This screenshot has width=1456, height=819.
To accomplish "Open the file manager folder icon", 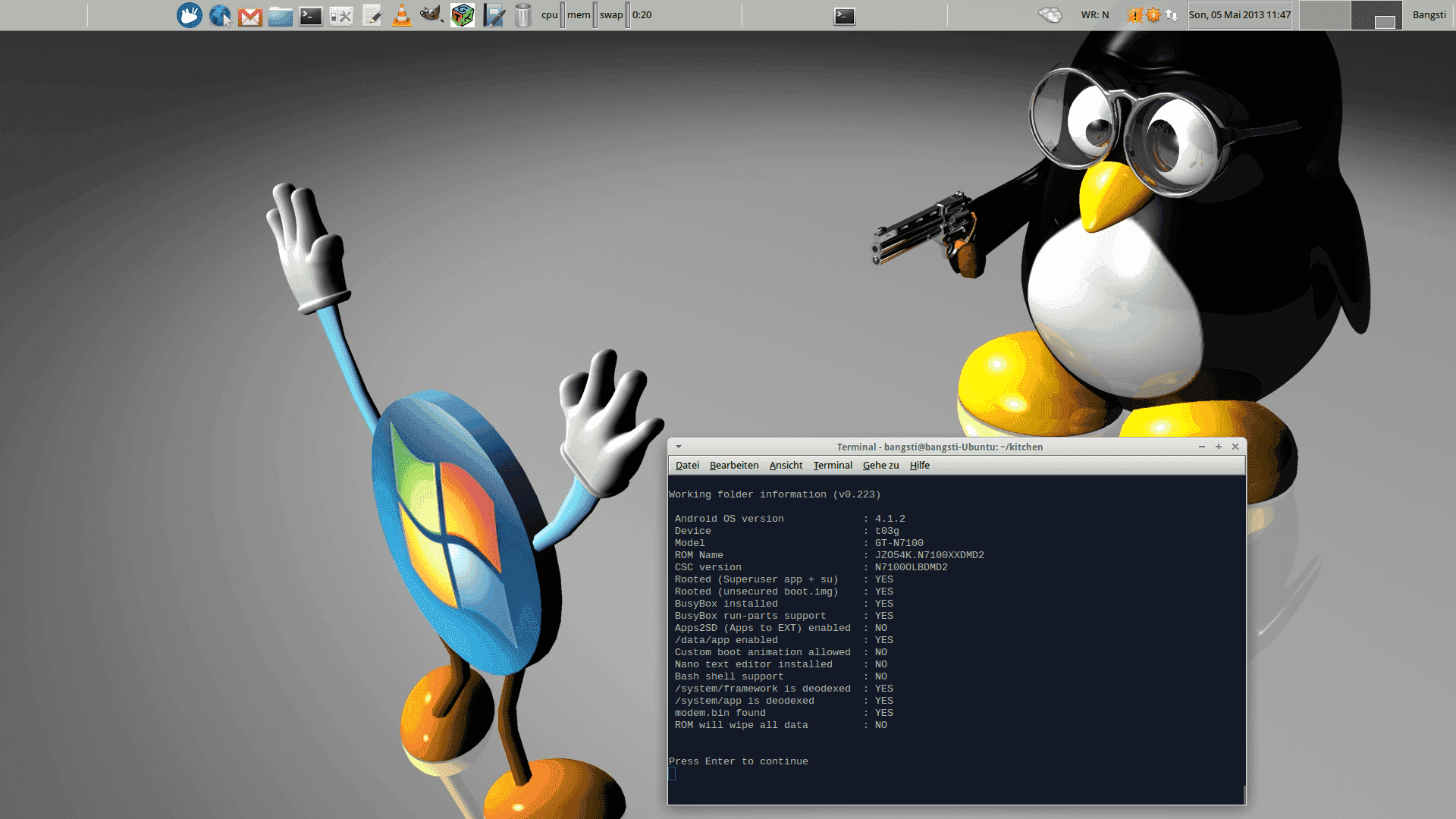I will pos(281,16).
